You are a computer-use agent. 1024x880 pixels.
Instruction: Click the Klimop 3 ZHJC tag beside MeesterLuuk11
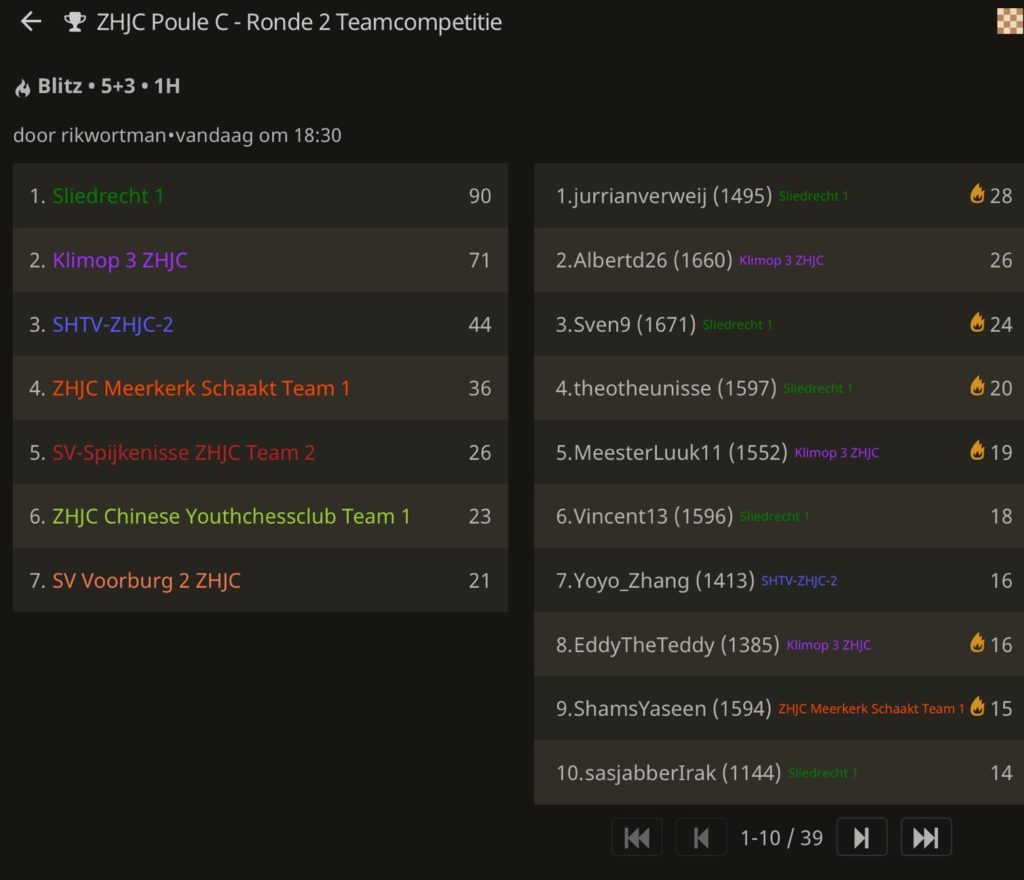pyautogui.click(x=837, y=452)
